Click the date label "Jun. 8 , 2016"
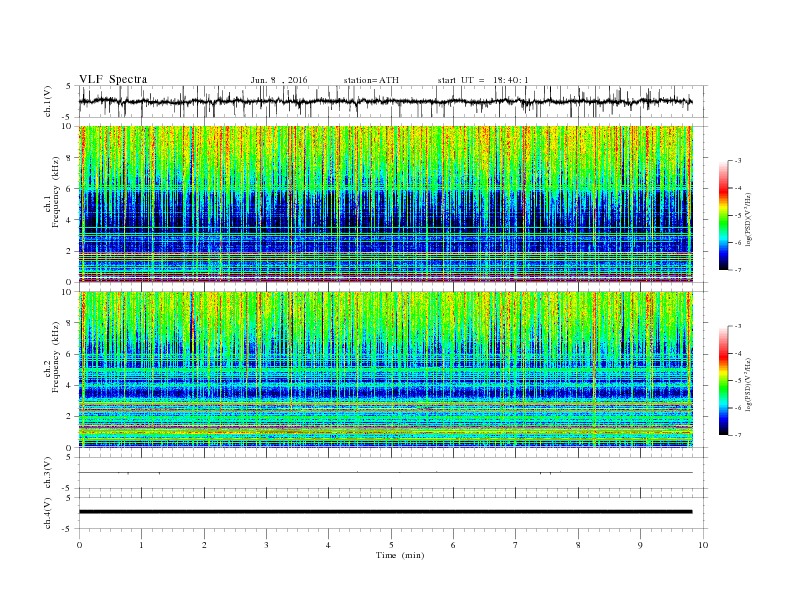This screenshot has height=612, width=792. (279, 80)
